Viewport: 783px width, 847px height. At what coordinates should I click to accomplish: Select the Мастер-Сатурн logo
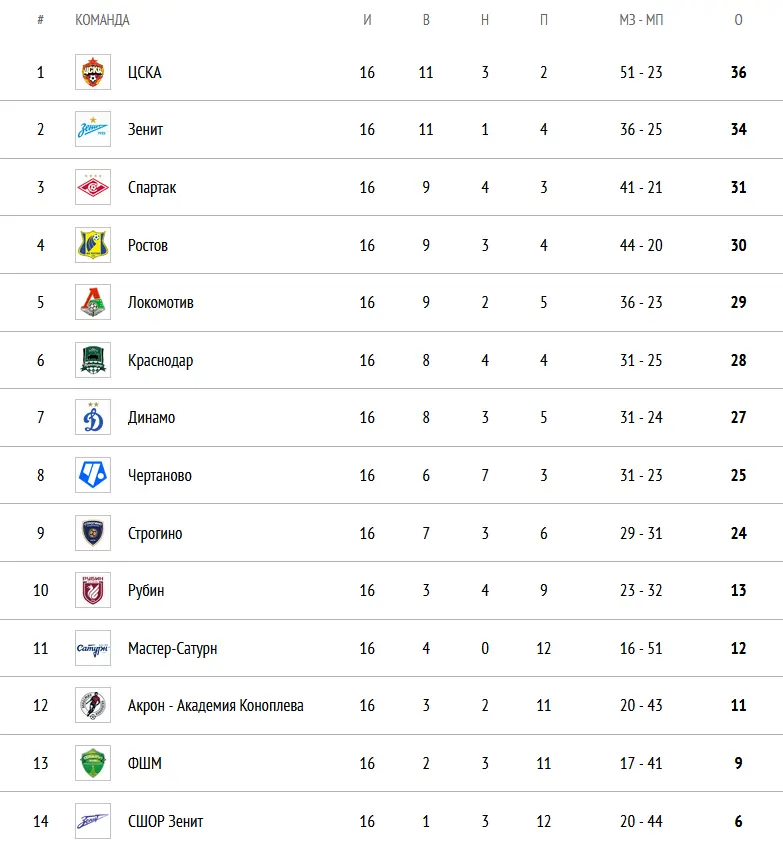(93, 648)
